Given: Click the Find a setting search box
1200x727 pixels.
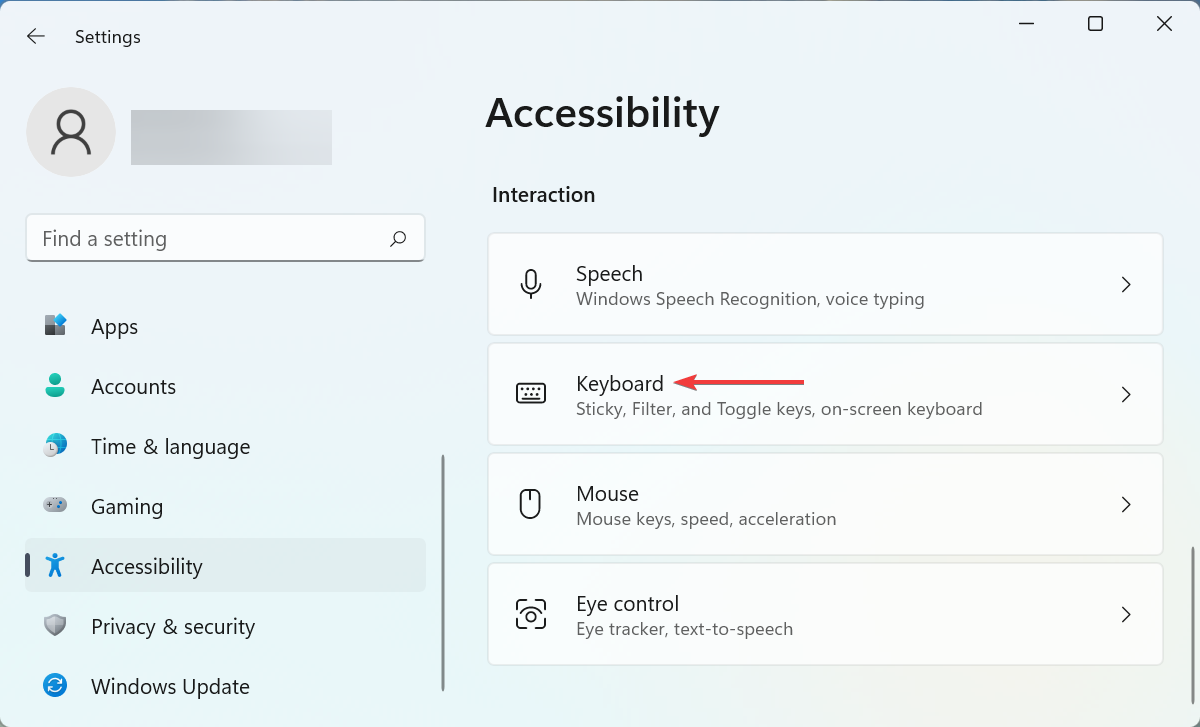Looking at the screenshot, I should [x=225, y=238].
